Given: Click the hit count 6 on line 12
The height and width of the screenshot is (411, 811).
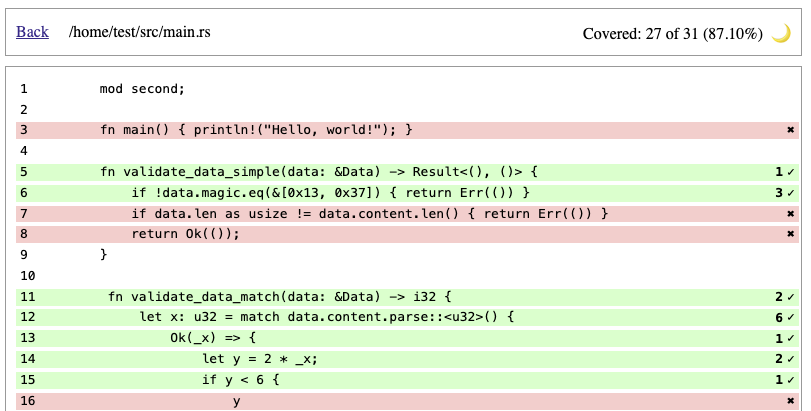Looking at the screenshot, I should tap(779, 317).
